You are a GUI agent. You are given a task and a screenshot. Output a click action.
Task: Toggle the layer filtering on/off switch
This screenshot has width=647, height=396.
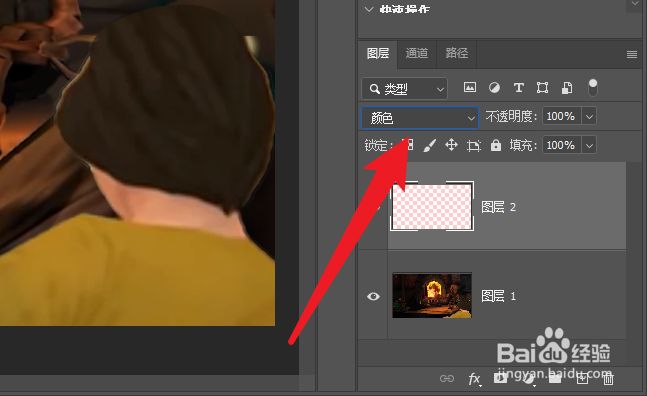click(593, 87)
